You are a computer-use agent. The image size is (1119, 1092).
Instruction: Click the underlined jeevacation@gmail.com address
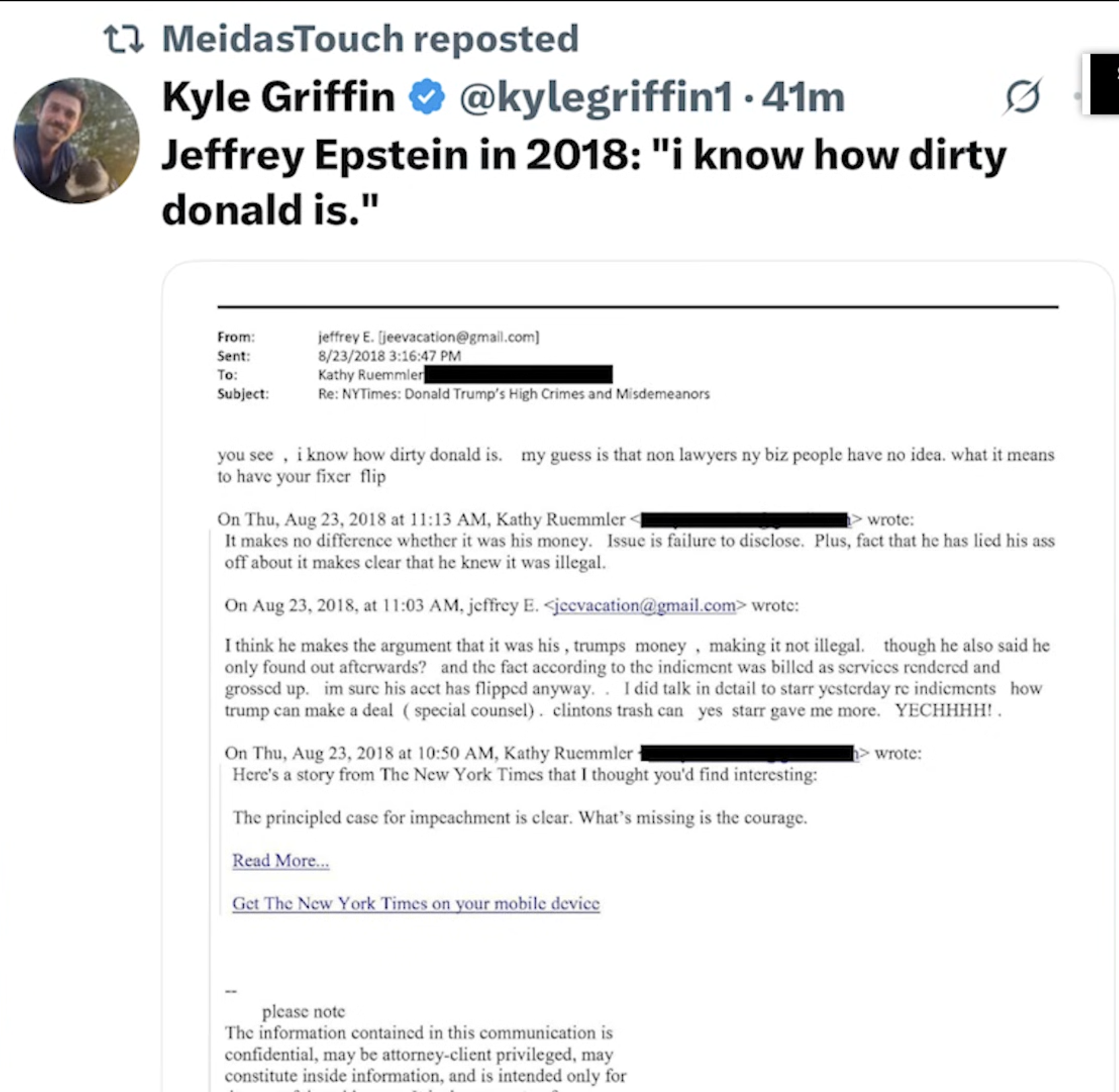point(644,605)
